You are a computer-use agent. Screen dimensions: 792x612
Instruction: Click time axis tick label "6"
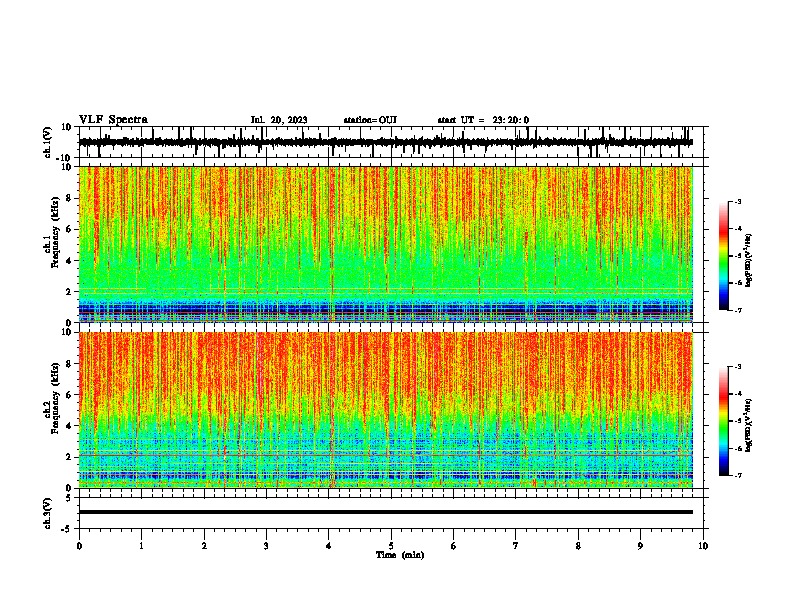click(x=453, y=546)
